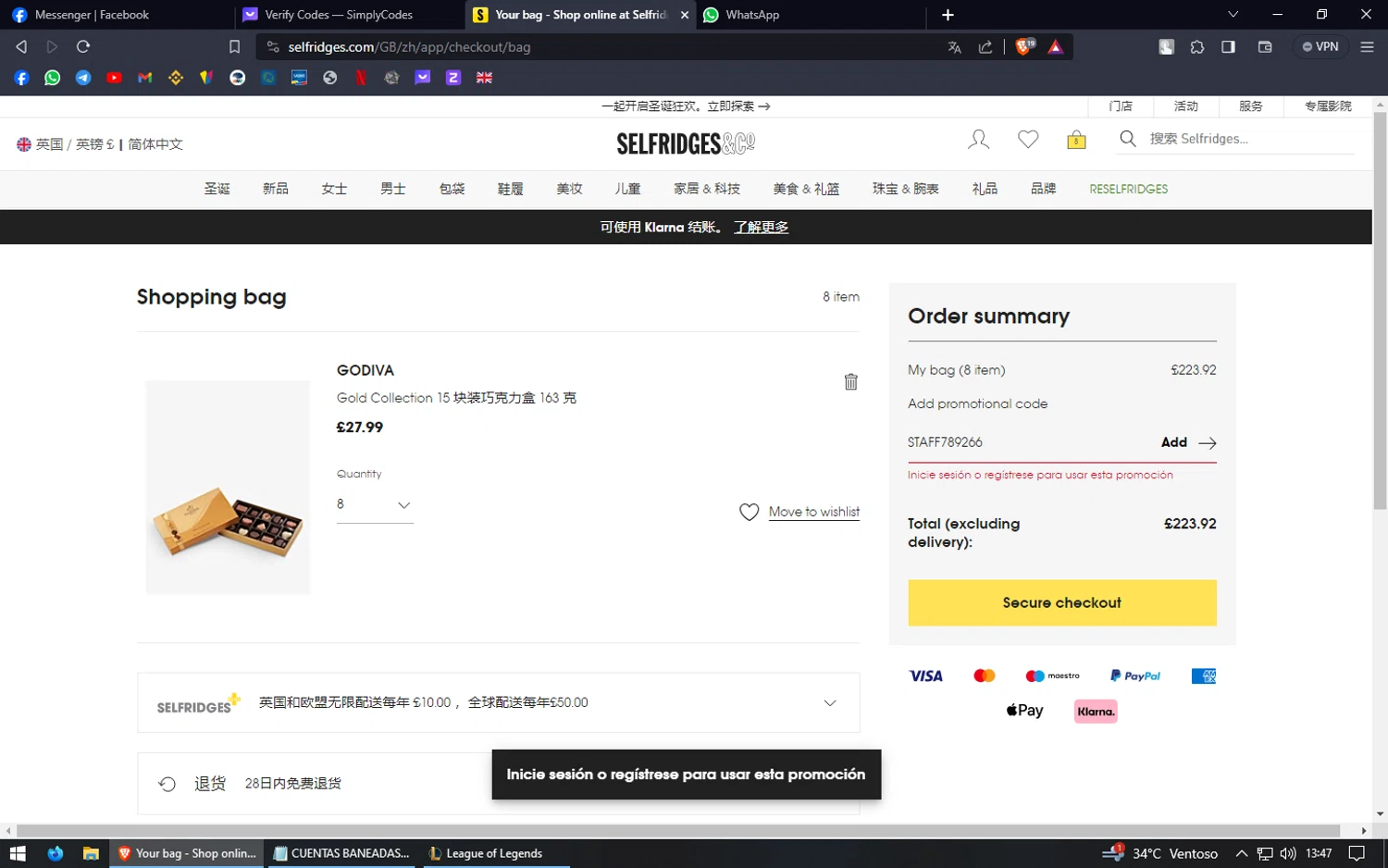
Task: Click the 立即探索 Christmas banner link
Action: click(x=739, y=106)
